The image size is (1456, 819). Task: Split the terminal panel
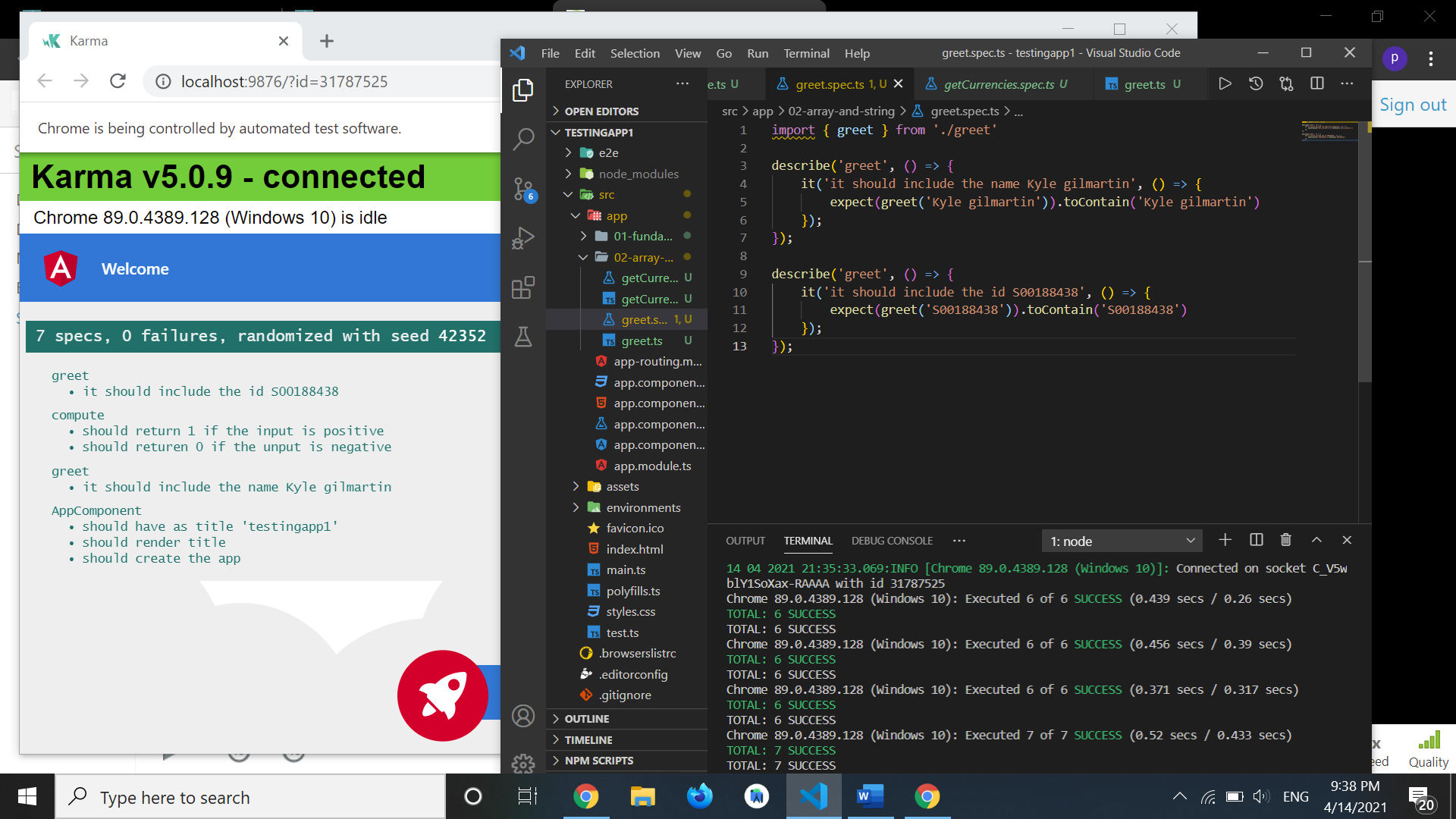(x=1256, y=540)
